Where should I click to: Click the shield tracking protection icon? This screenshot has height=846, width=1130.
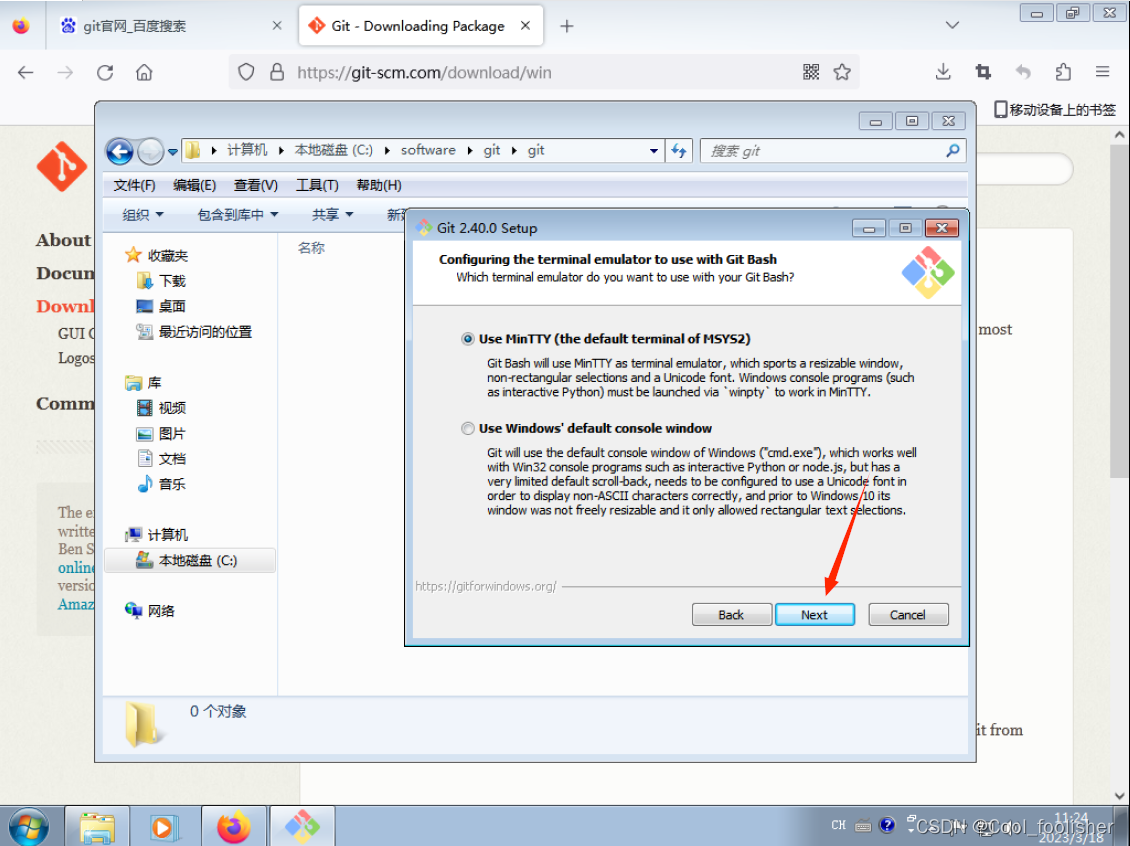point(246,72)
